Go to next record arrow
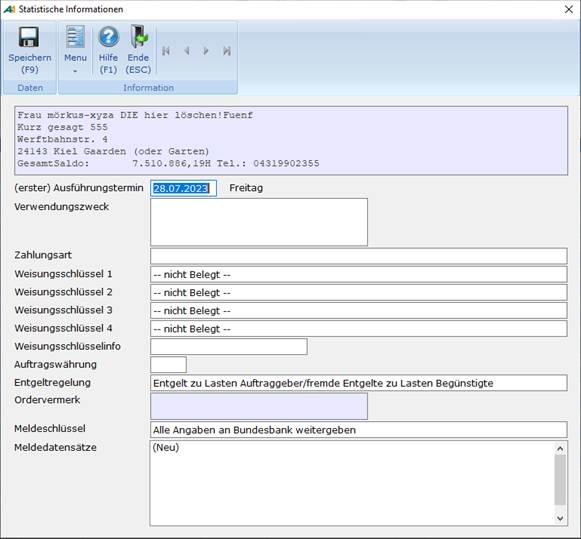The width and height of the screenshot is (581, 539). [x=206, y=51]
